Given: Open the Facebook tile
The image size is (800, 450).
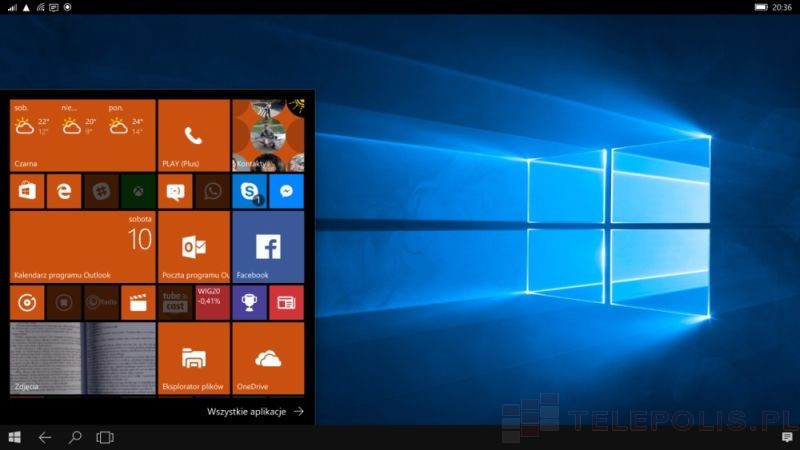Looking at the screenshot, I should point(268,247).
